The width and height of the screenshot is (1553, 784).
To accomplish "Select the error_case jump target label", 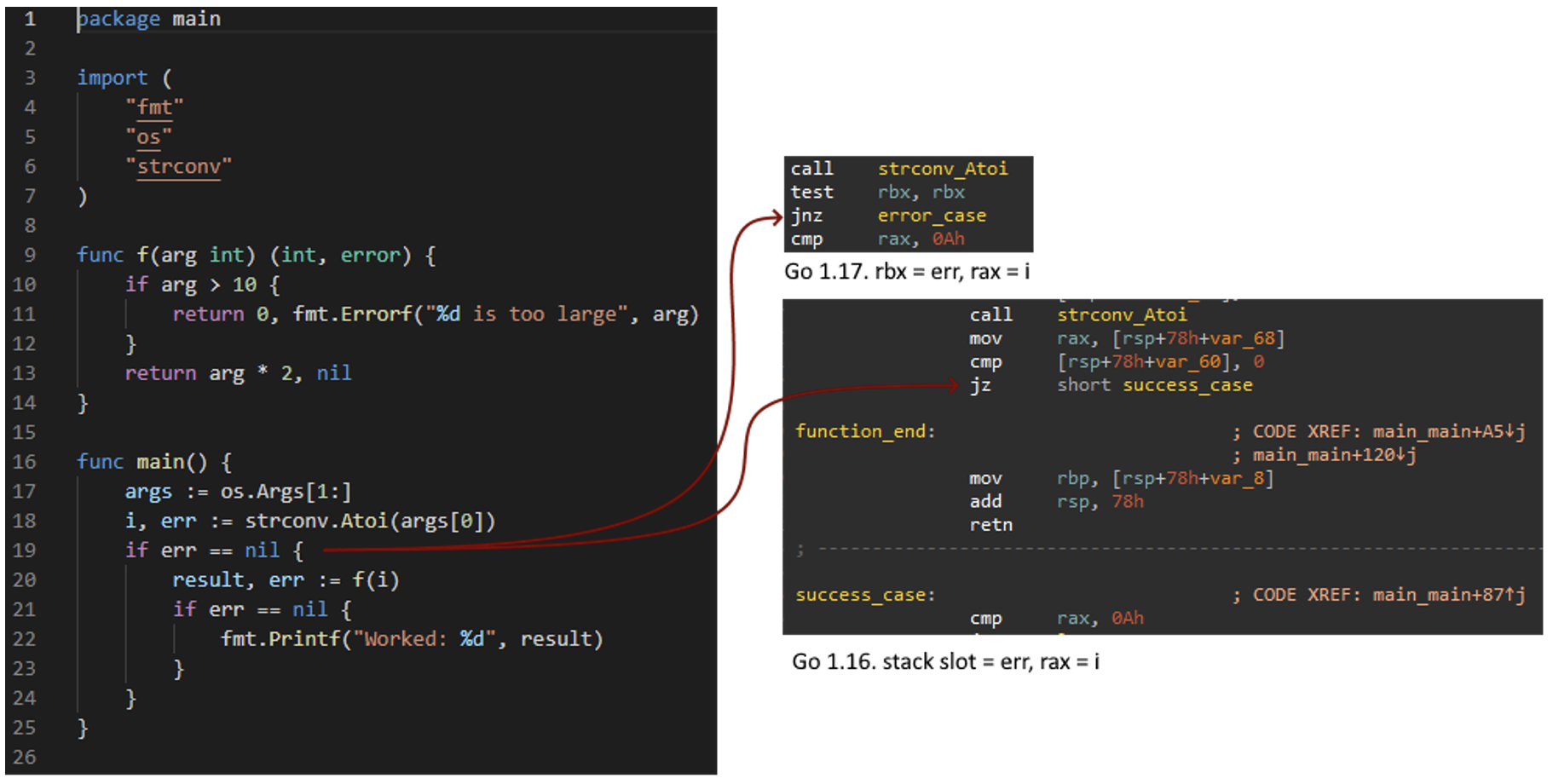I will coord(931,216).
